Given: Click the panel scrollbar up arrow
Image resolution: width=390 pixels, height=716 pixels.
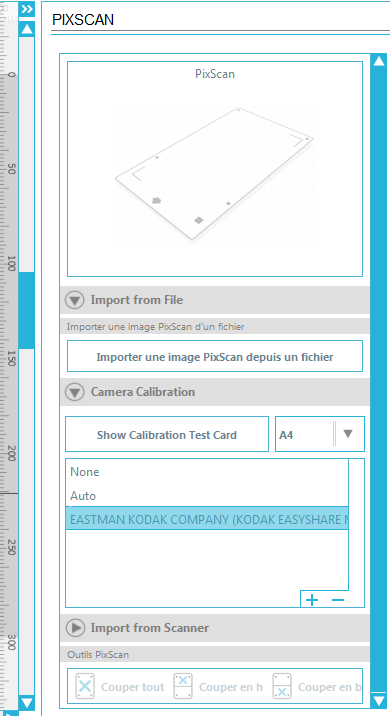Looking at the screenshot, I should tap(379, 61).
